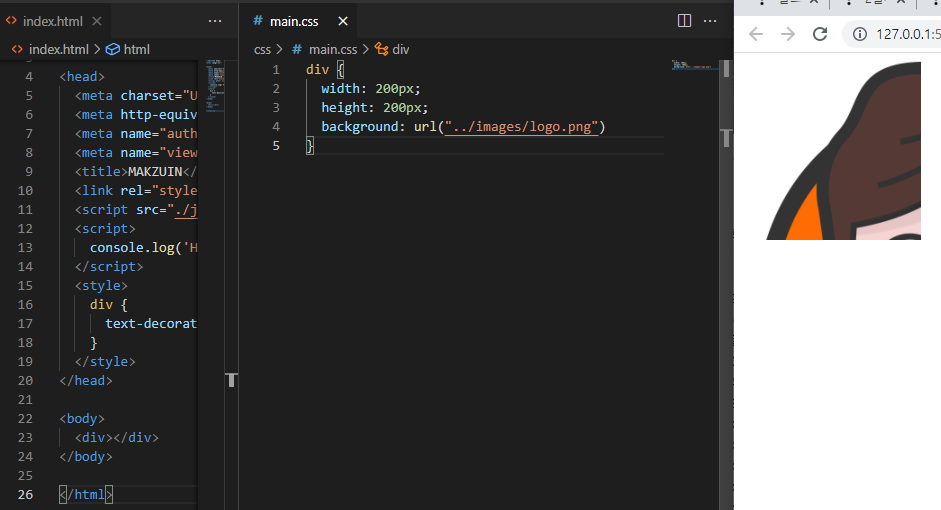Split the editor to the right

coord(684,21)
